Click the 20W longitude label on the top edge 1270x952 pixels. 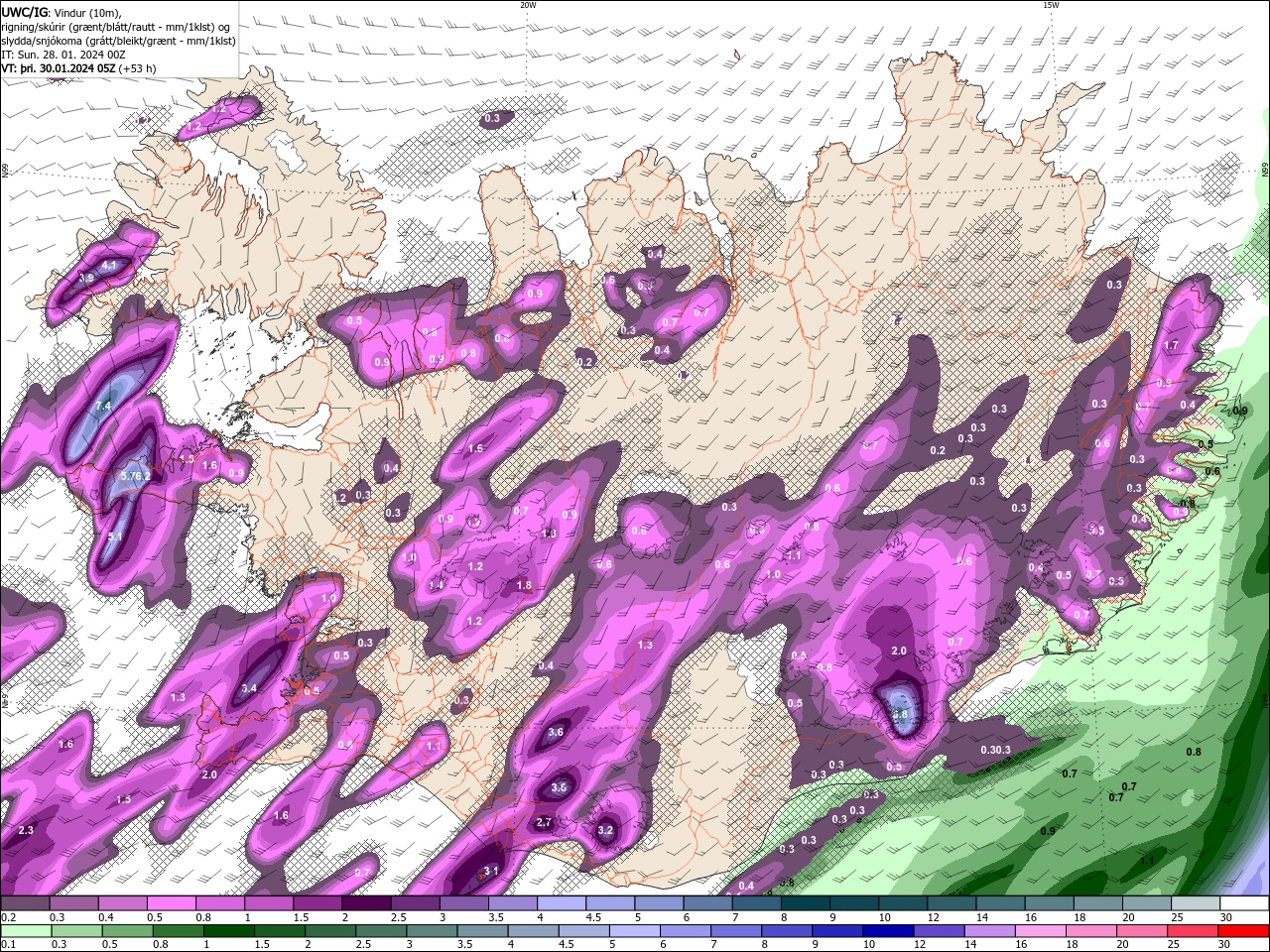coord(528,5)
